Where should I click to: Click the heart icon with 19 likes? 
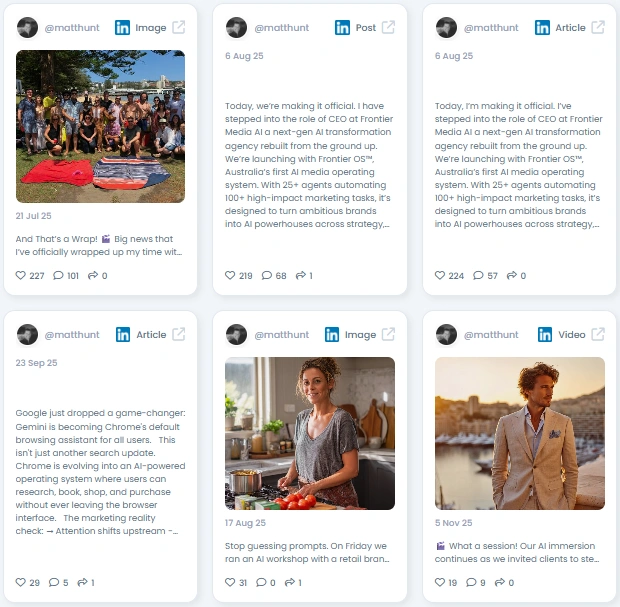coord(440,582)
